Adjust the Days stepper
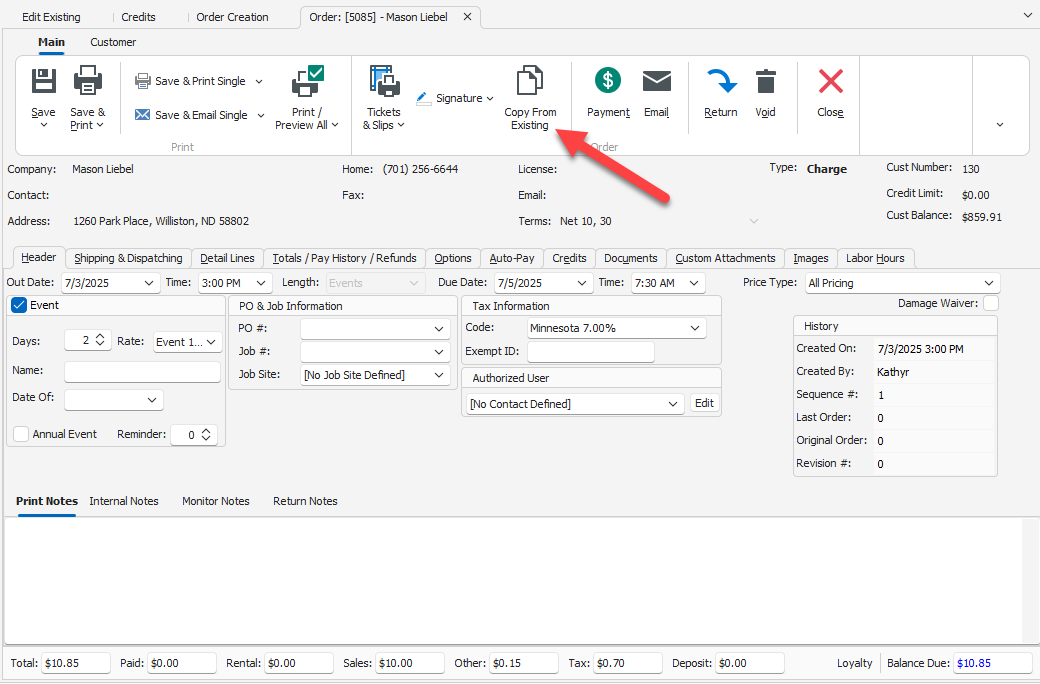The image size is (1040, 684). (100, 340)
